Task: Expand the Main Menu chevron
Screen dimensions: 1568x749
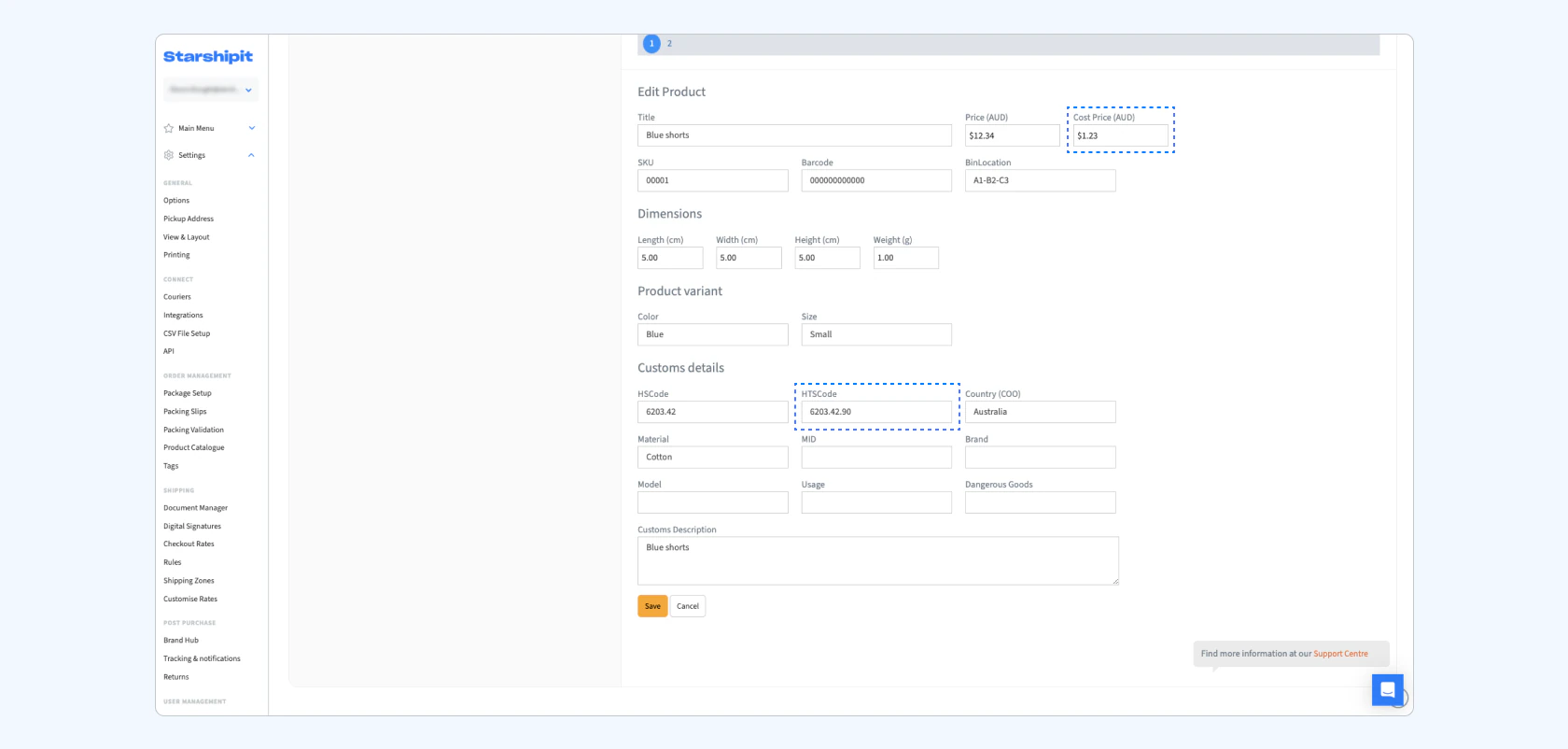Action: pos(251,129)
